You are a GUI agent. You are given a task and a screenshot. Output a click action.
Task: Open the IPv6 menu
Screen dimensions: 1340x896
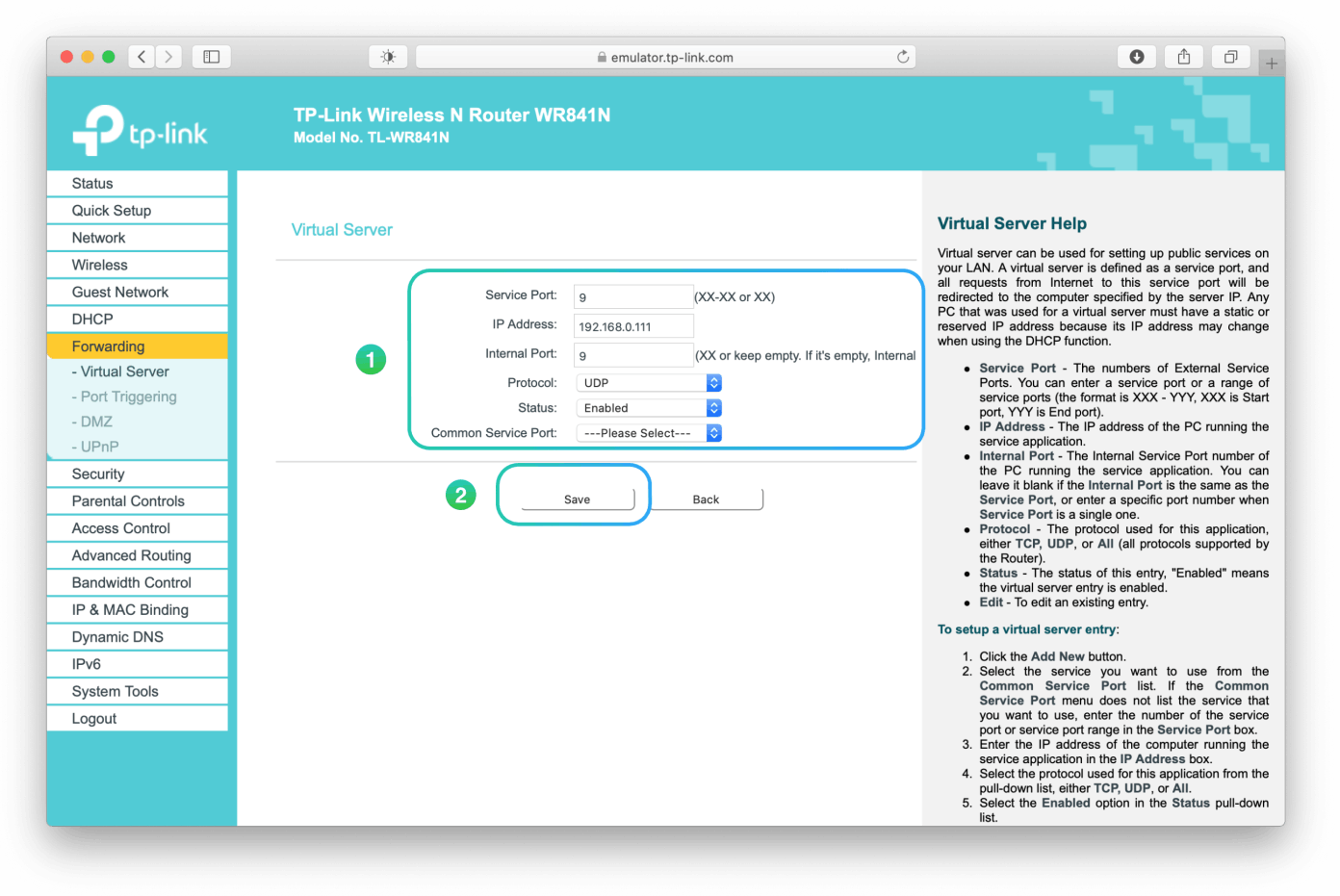tap(137, 664)
